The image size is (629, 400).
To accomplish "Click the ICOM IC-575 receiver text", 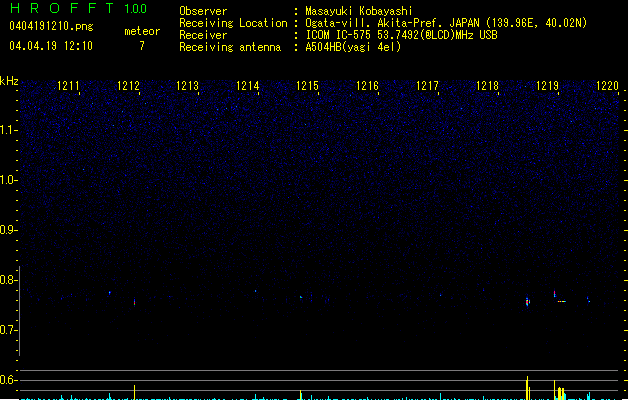I will [x=402, y=35].
